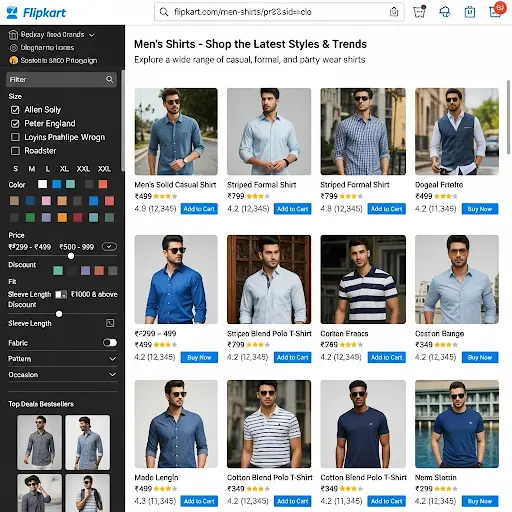The width and height of the screenshot is (512, 512).
Task: Choose the ₹500 - 999 price range
Action: coord(76,247)
